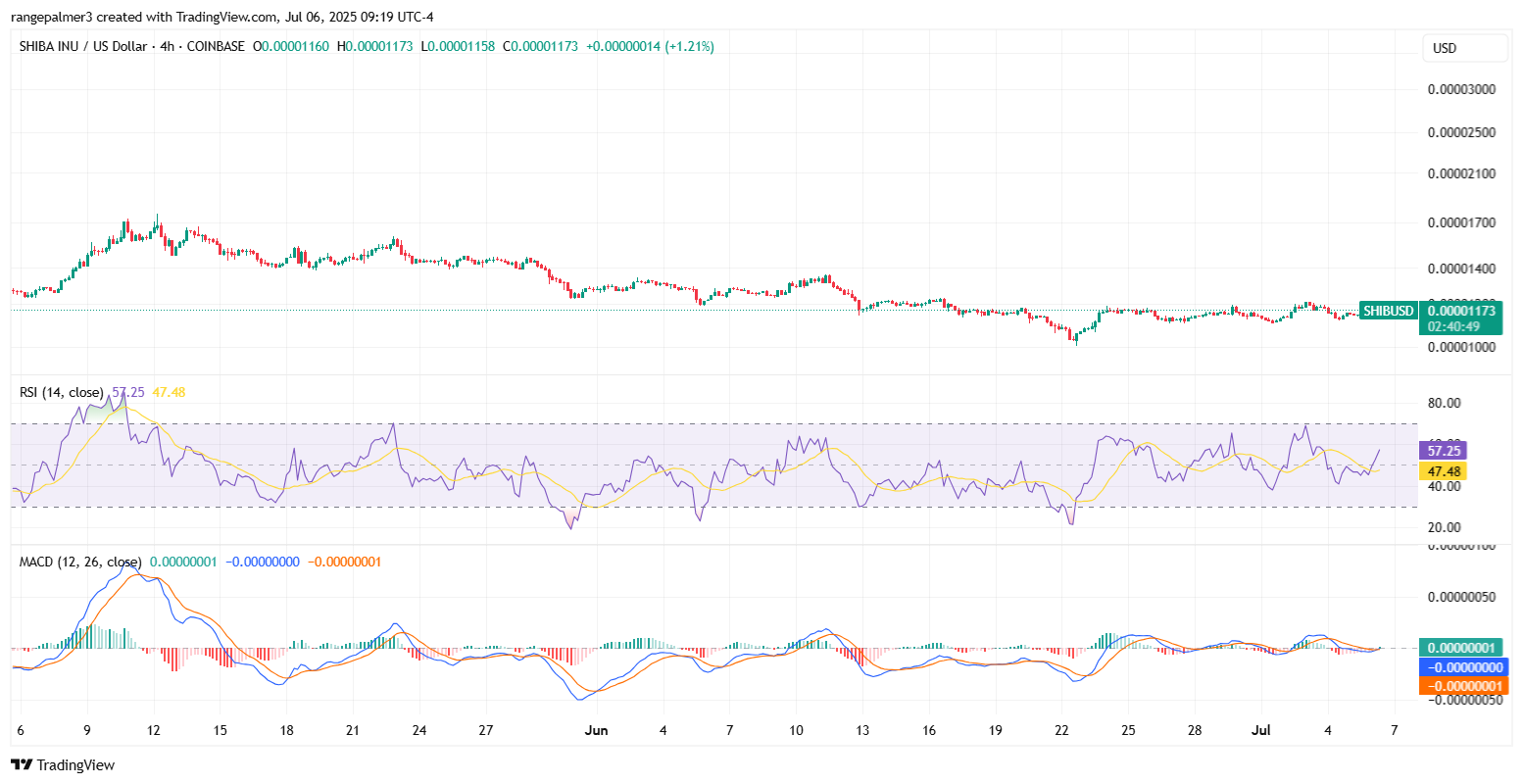Click the 0.00001400 price axis label
The width and height of the screenshot is (1523, 784).
tap(1461, 269)
